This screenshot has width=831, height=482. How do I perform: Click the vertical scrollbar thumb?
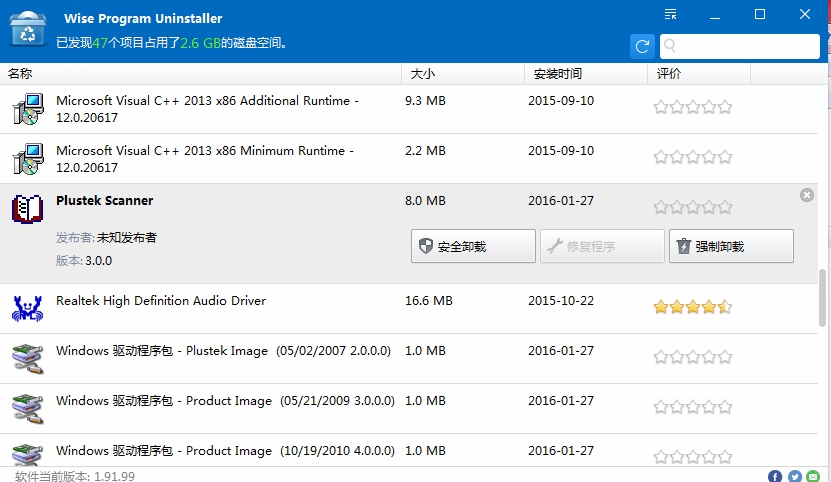click(823, 297)
